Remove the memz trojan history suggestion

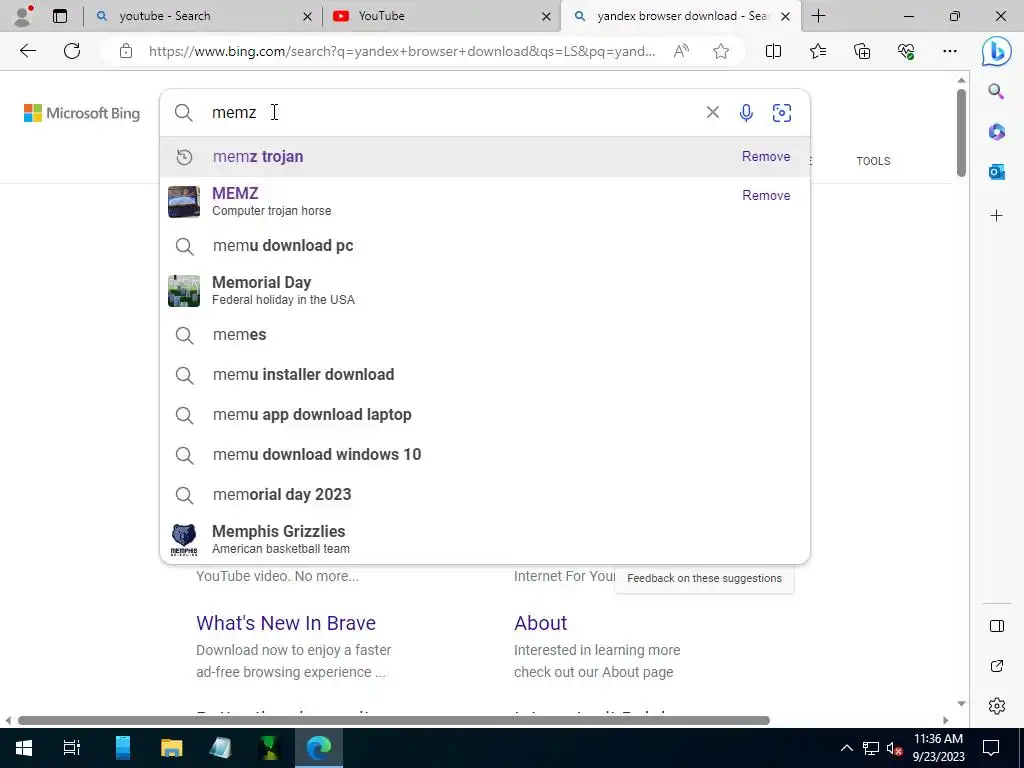coord(766,156)
